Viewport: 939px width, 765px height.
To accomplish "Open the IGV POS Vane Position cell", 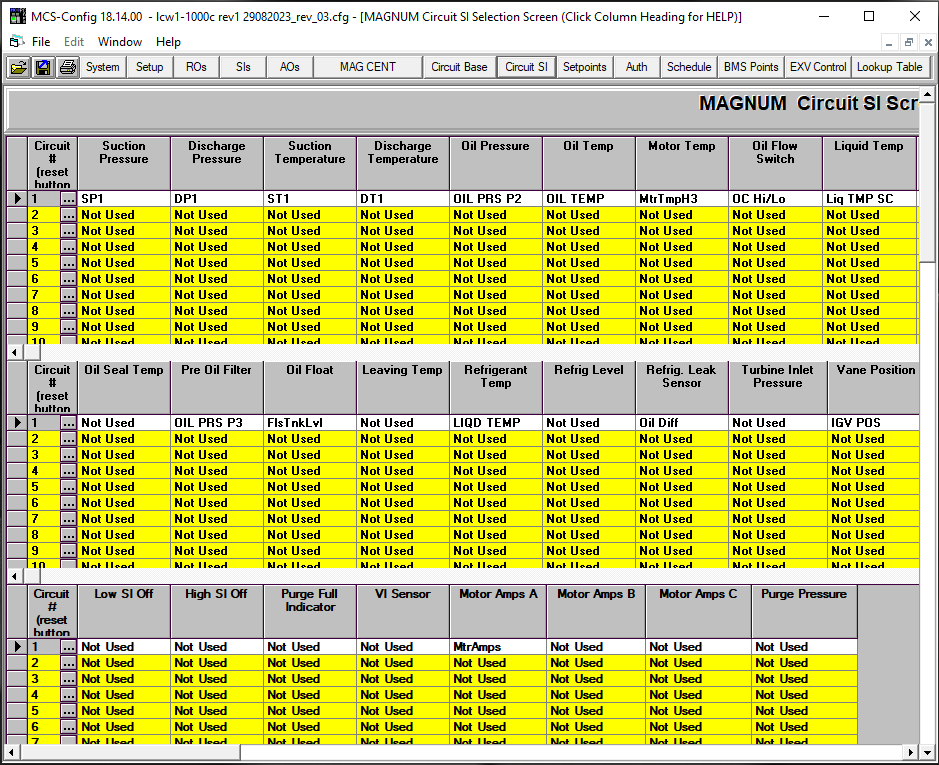I will (872, 423).
